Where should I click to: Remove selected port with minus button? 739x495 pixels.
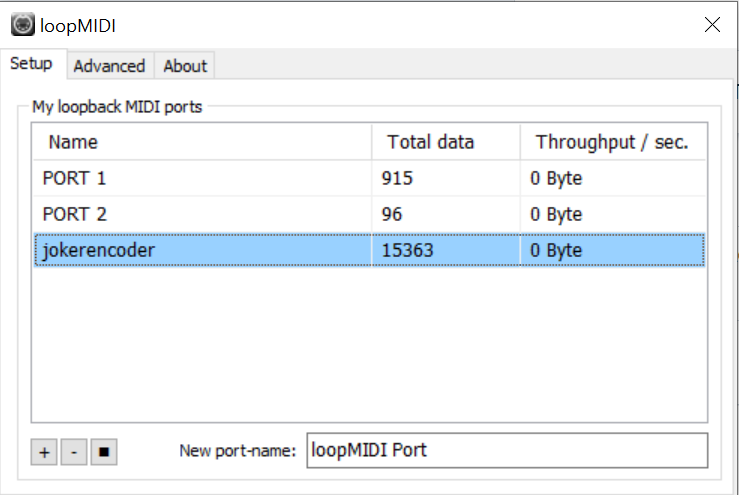point(74,452)
